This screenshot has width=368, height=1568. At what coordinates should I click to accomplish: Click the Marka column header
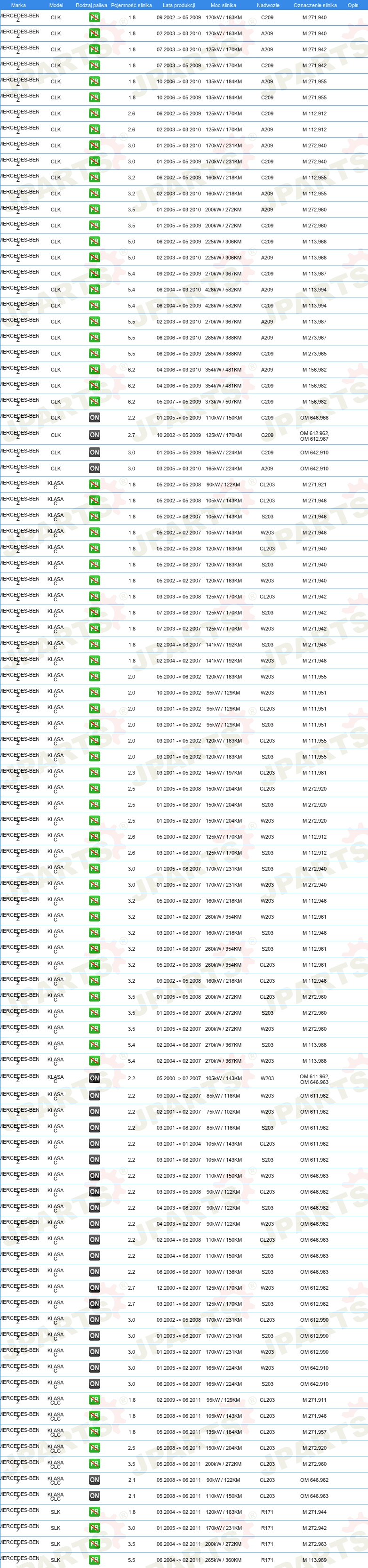click(x=18, y=5)
